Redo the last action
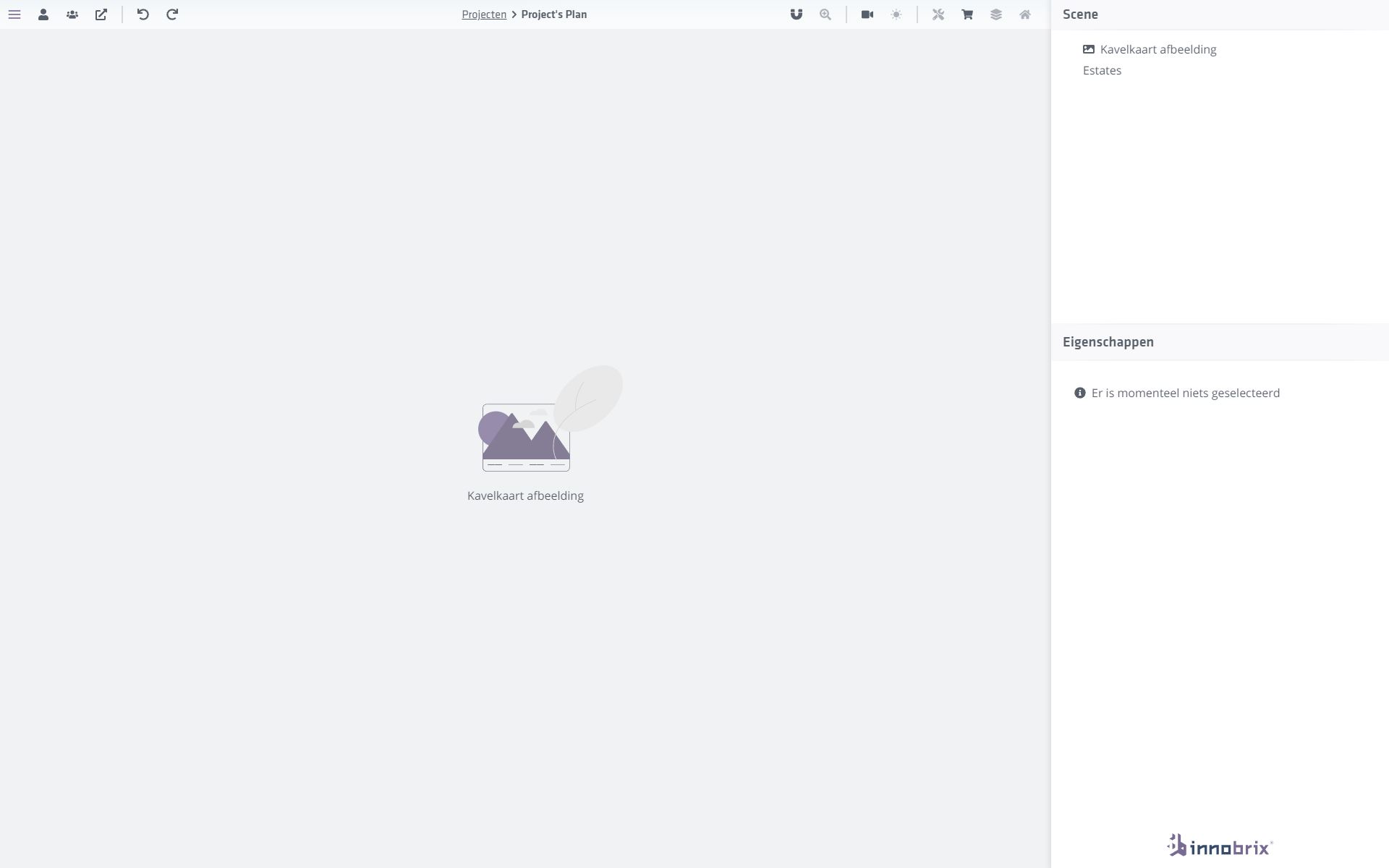This screenshot has height=868, width=1389. point(172,14)
